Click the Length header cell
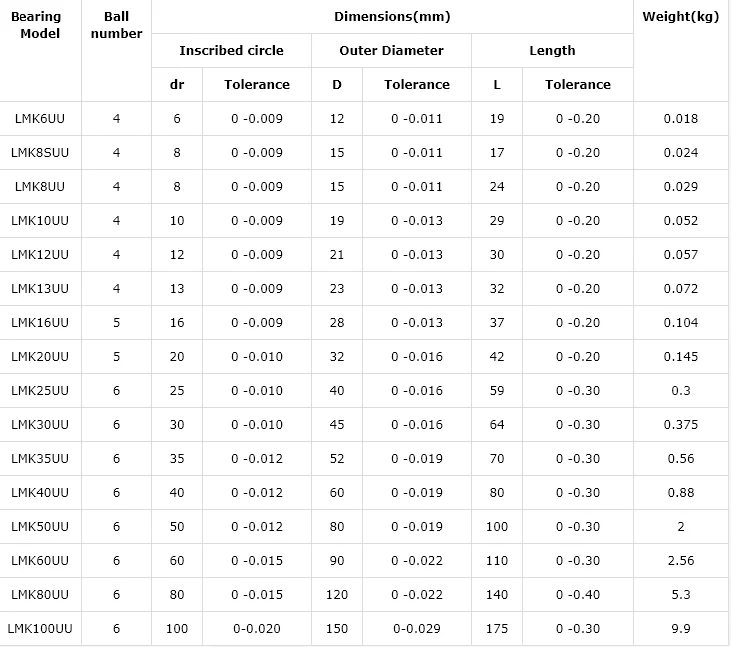This screenshot has width=731, height=647. click(x=552, y=50)
